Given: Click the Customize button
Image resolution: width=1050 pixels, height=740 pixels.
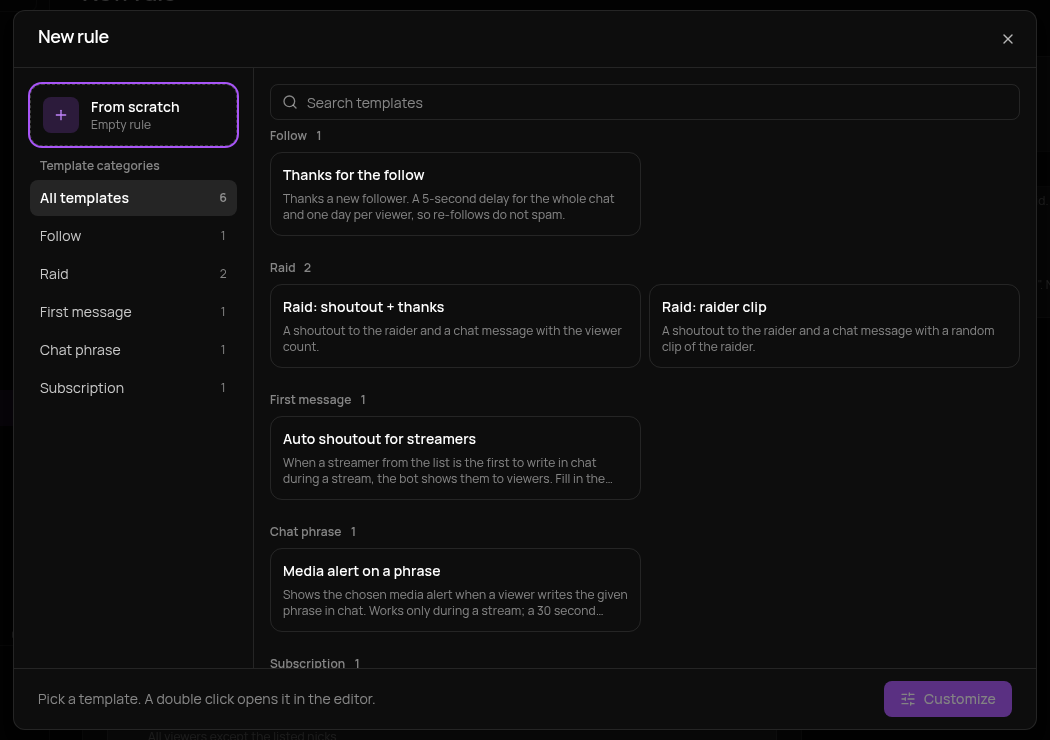Looking at the screenshot, I should [947, 698].
